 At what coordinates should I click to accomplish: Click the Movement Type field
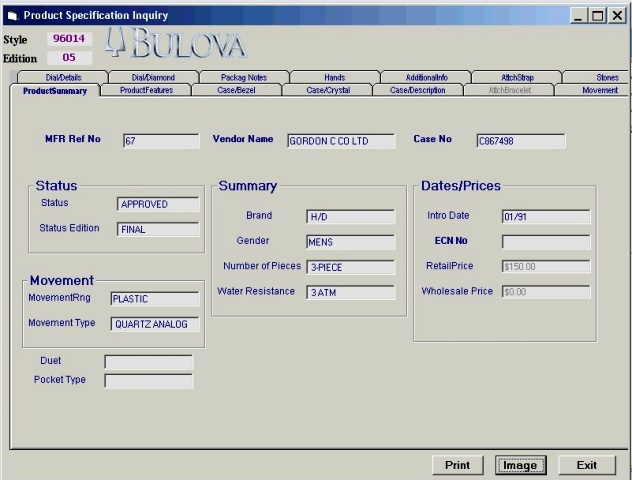pyautogui.click(x=155, y=324)
